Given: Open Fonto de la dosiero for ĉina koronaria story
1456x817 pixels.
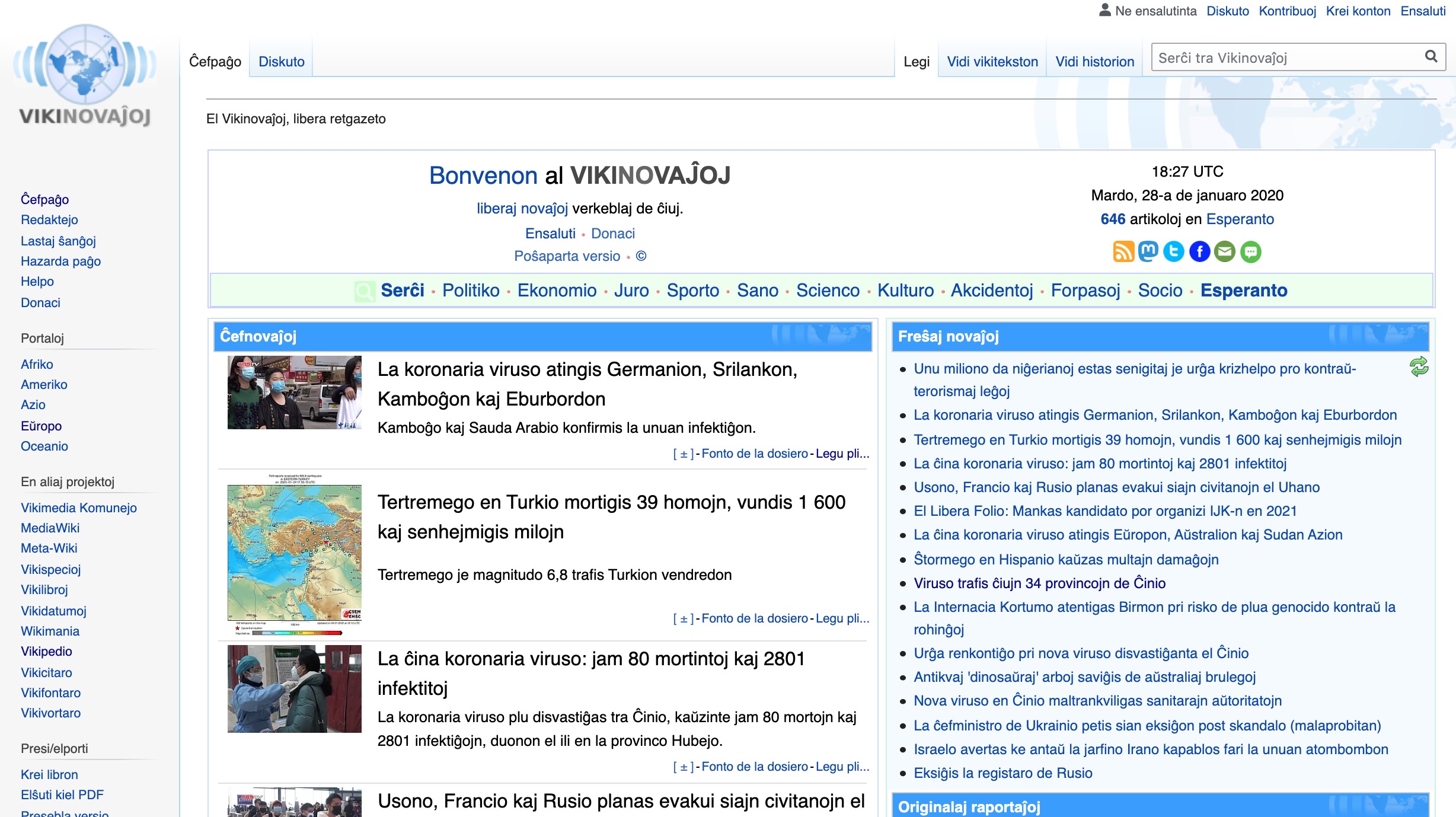Looking at the screenshot, I should coord(755,767).
